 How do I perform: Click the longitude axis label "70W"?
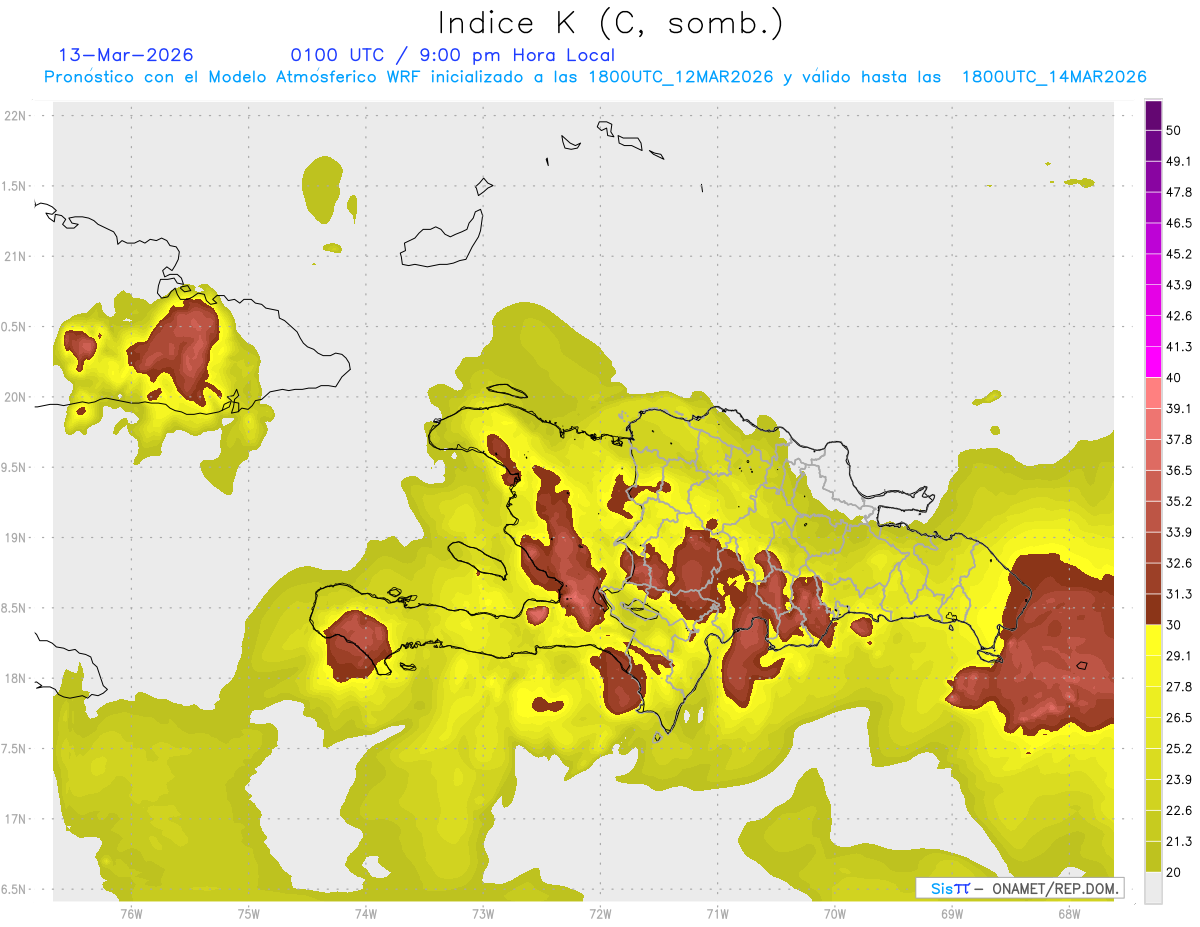click(x=835, y=914)
